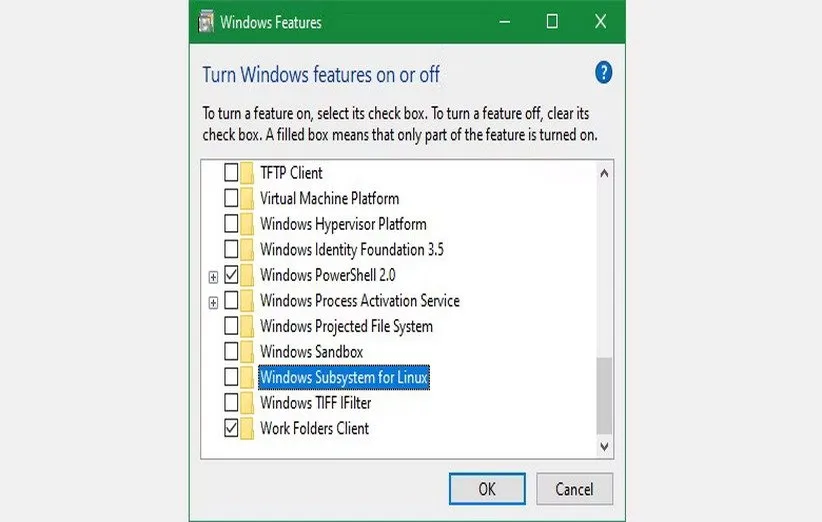Click the scrollbar down arrow
The image size is (822, 522).
[604, 447]
